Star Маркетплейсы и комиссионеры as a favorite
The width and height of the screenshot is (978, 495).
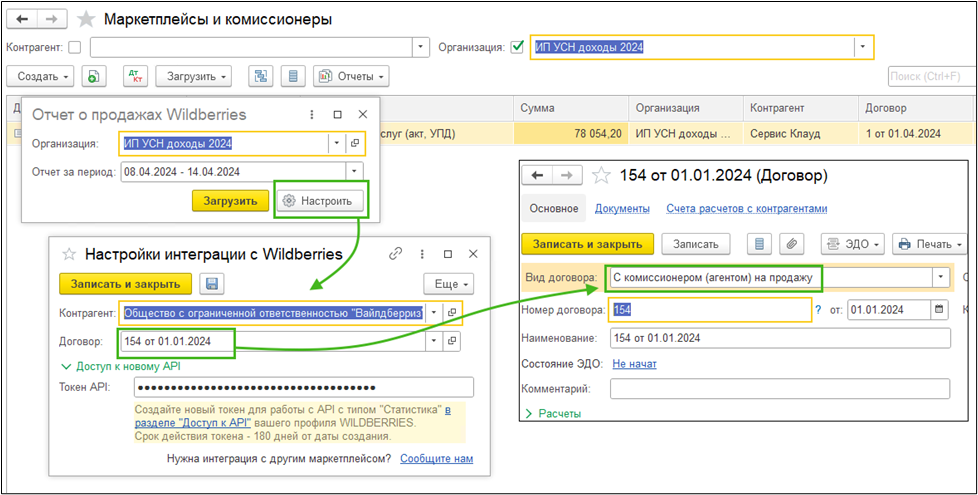[85, 19]
